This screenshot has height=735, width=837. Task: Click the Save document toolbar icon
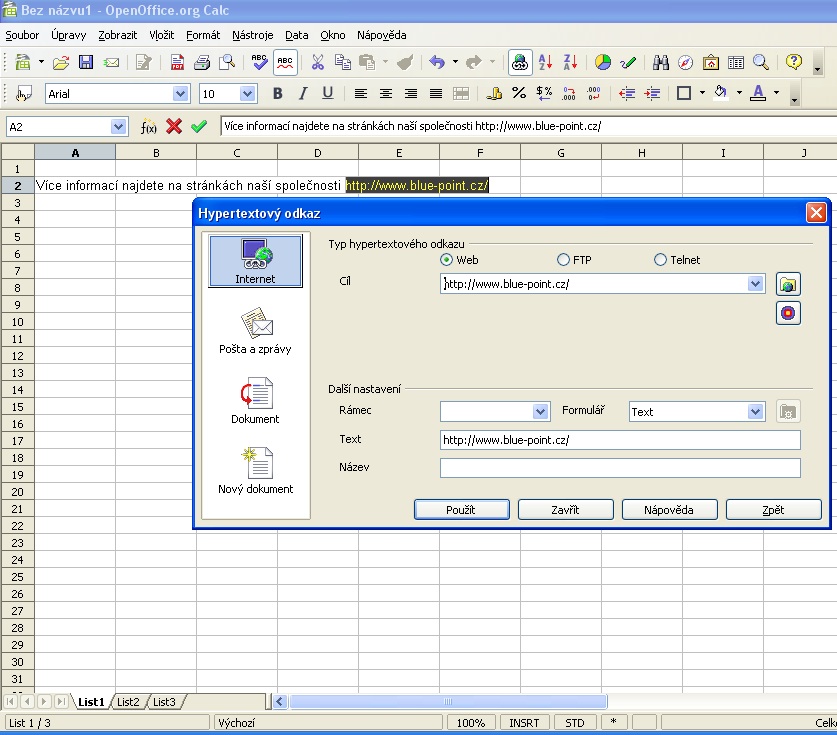click(86, 62)
